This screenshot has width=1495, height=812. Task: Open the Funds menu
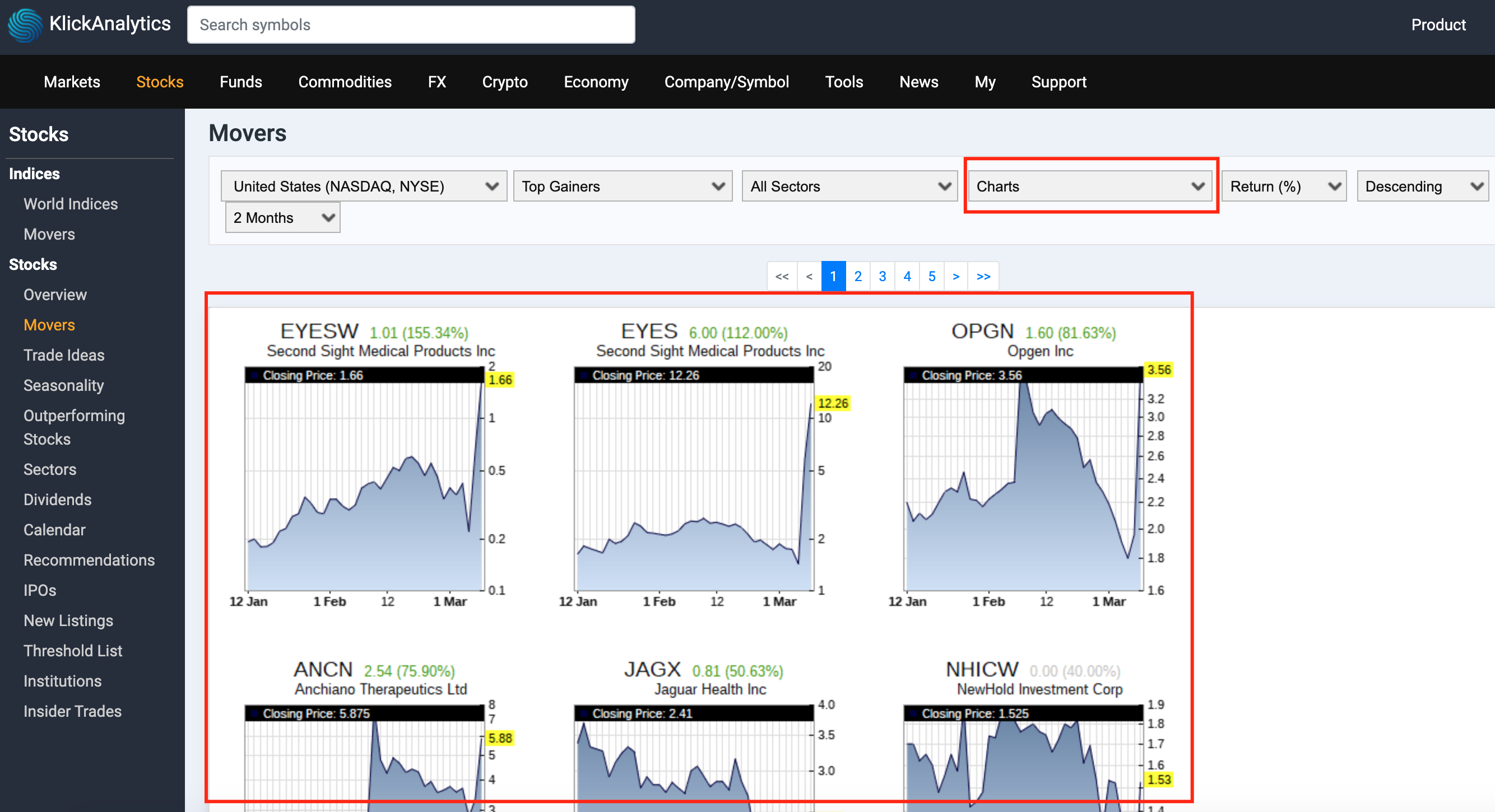(241, 82)
